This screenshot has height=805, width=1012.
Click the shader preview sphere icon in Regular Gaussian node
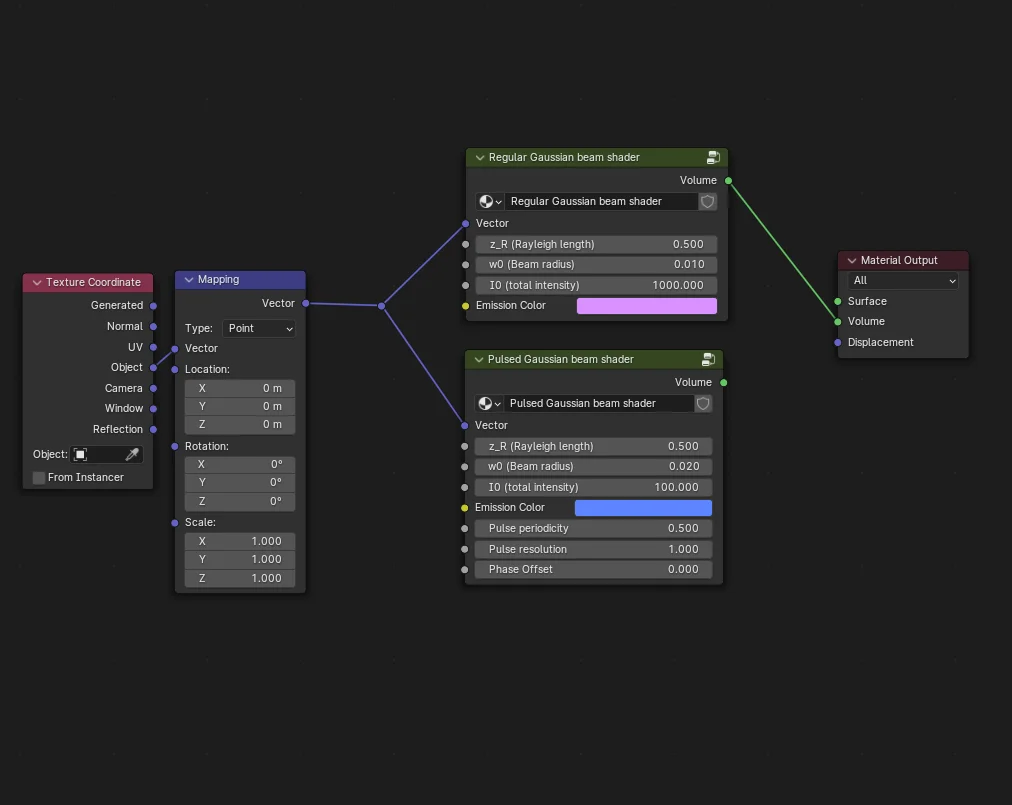coord(485,201)
